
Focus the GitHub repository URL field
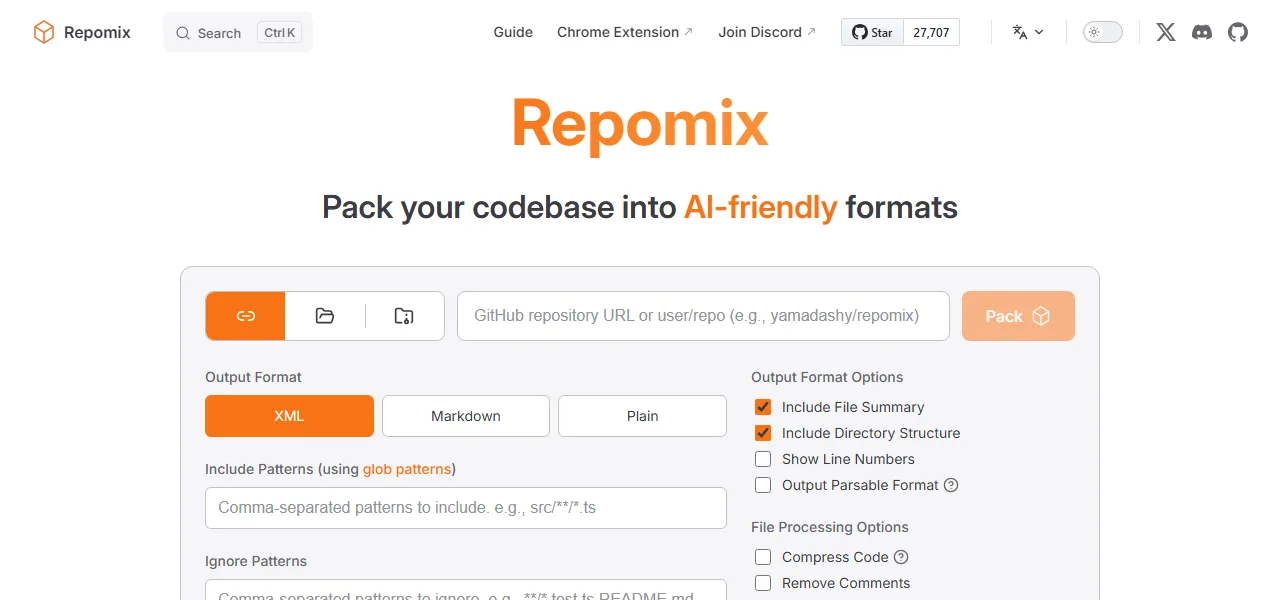pyautogui.click(x=703, y=316)
